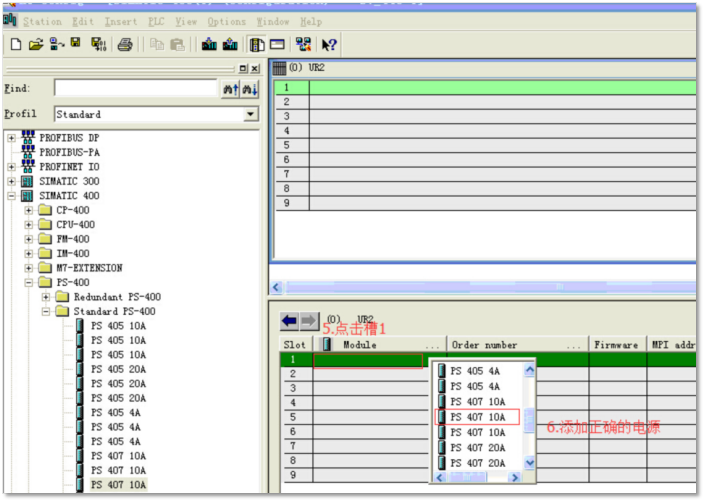Click the Find upward search icon
705x503 pixels.
pos(230,89)
